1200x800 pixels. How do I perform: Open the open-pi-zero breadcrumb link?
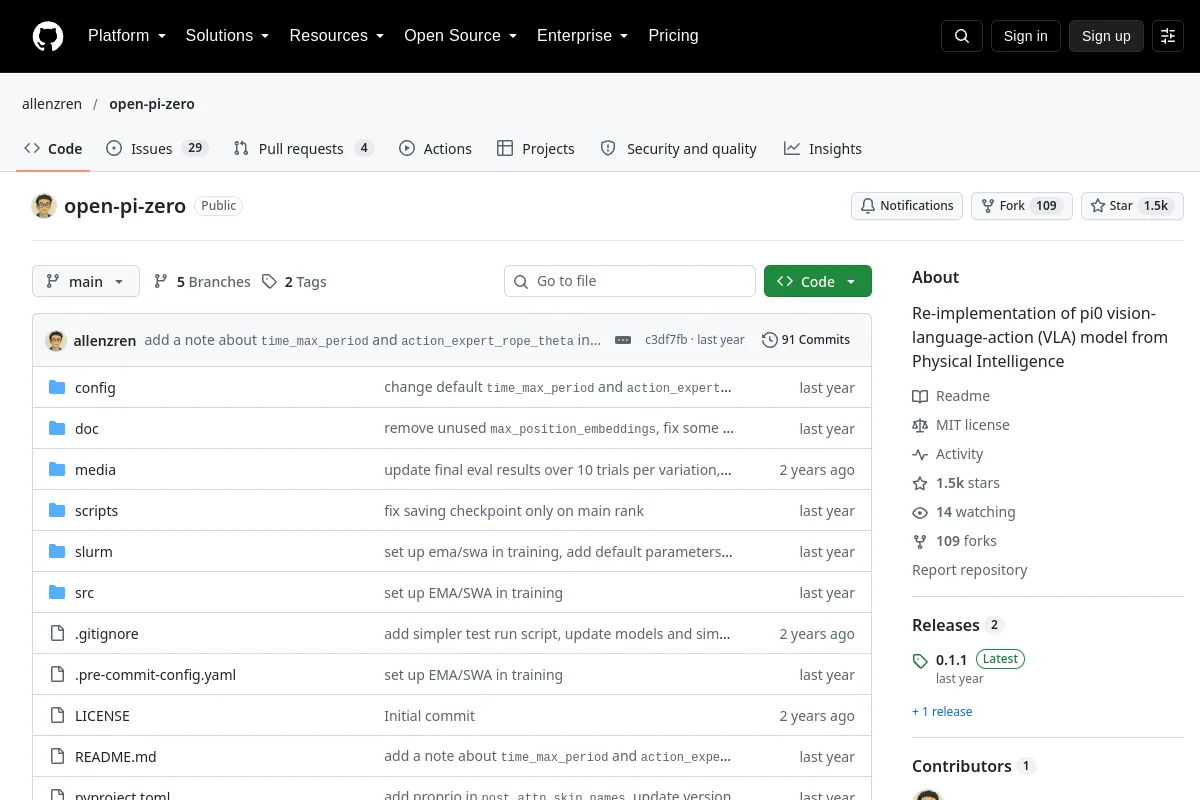152,104
